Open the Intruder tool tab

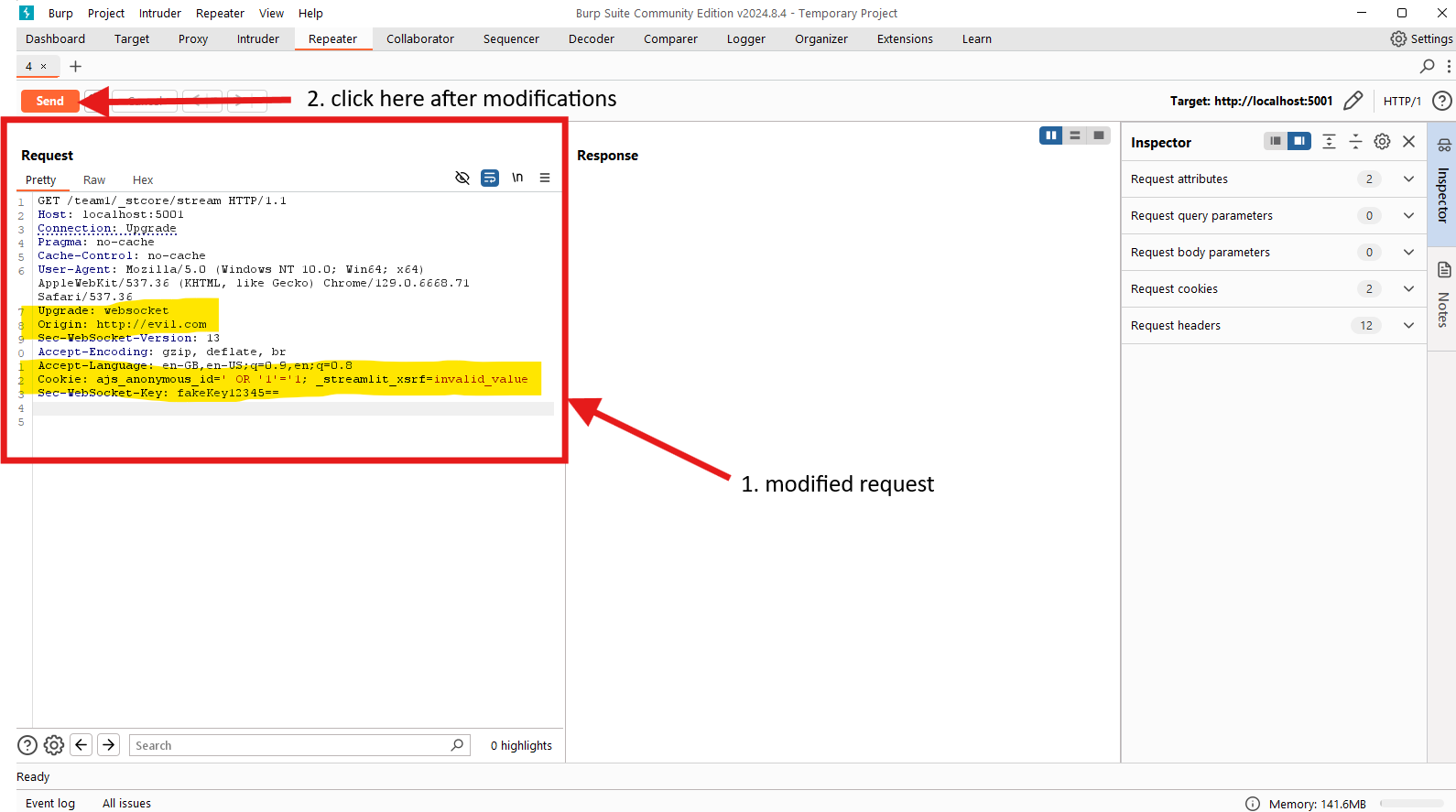click(x=258, y=38)
